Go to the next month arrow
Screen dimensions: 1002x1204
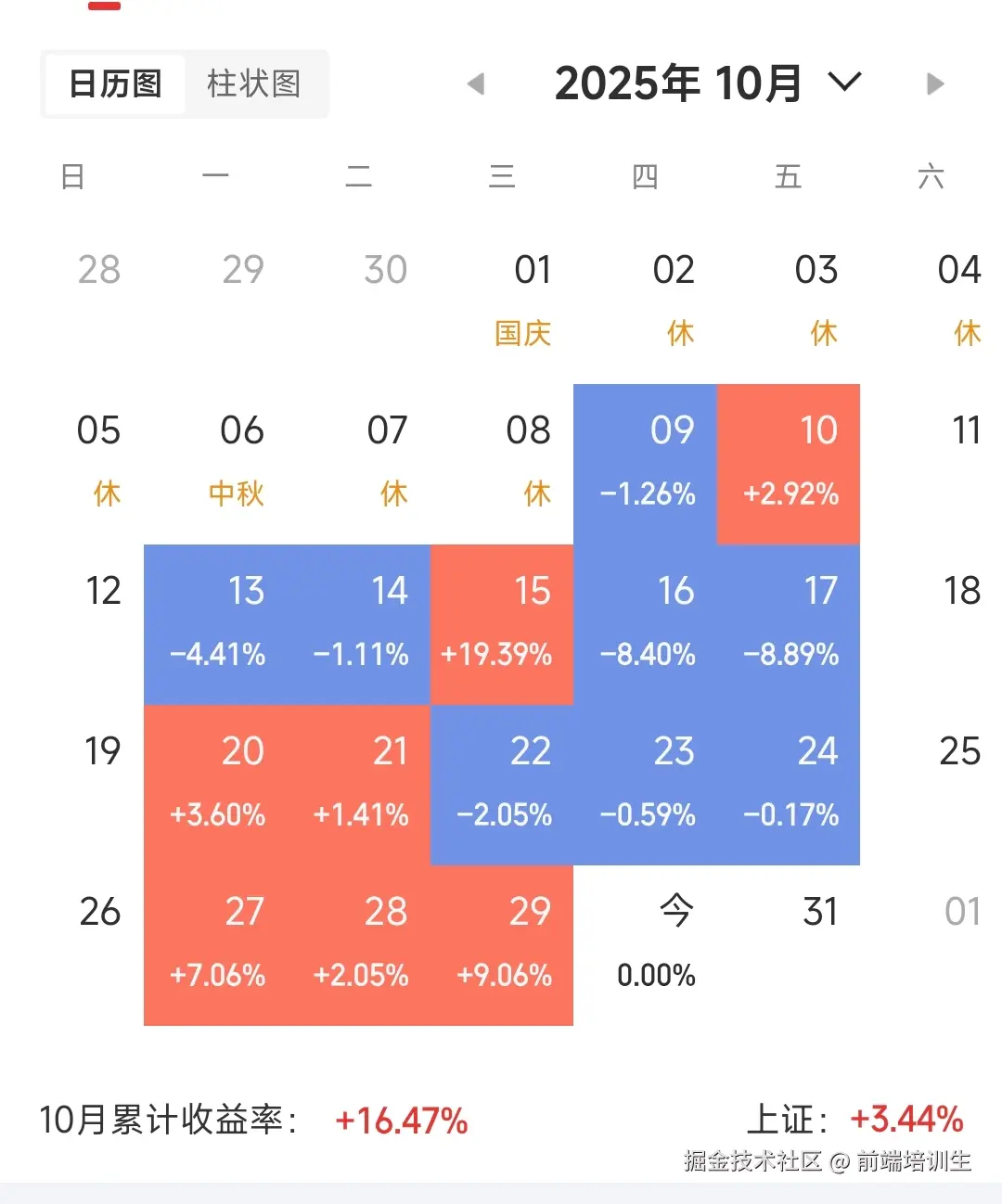[935, 84]
